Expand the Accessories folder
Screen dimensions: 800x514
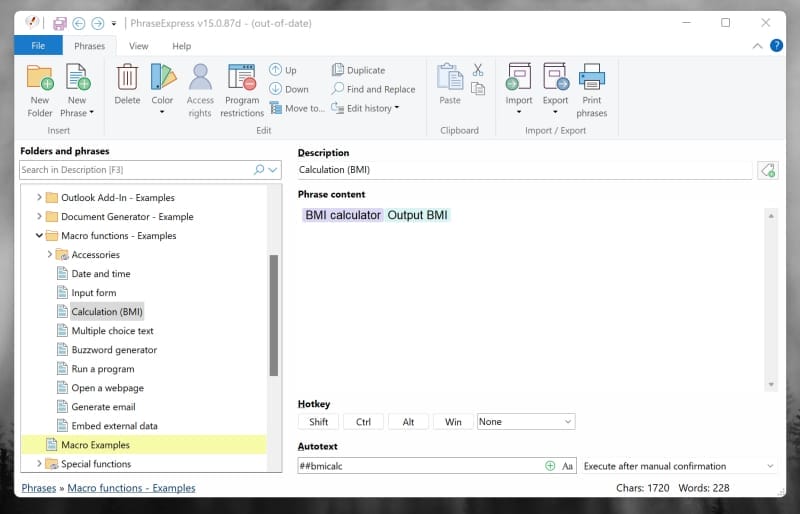(49, 254)
